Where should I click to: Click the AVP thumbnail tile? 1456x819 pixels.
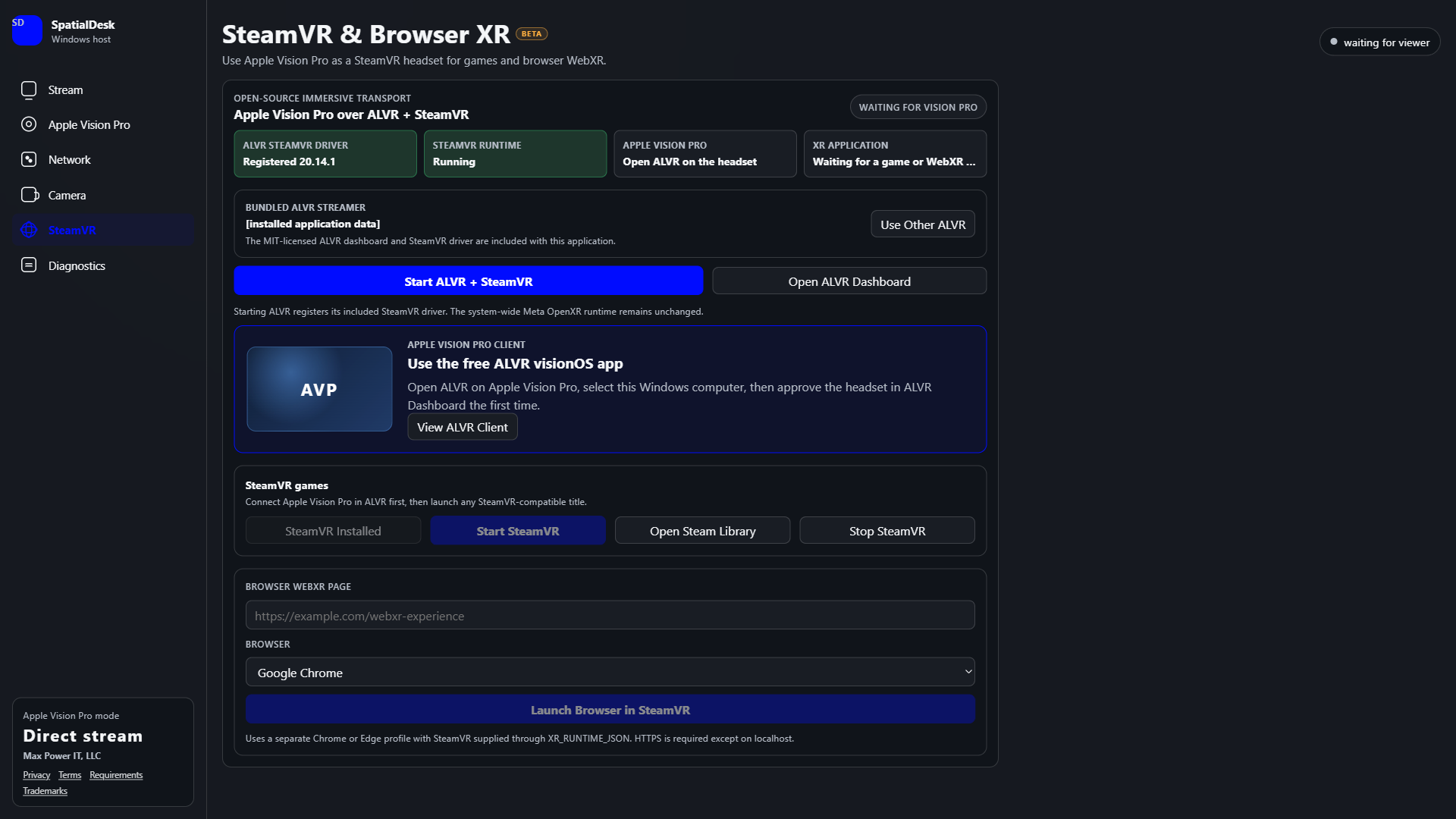click(x=319, y=389)
